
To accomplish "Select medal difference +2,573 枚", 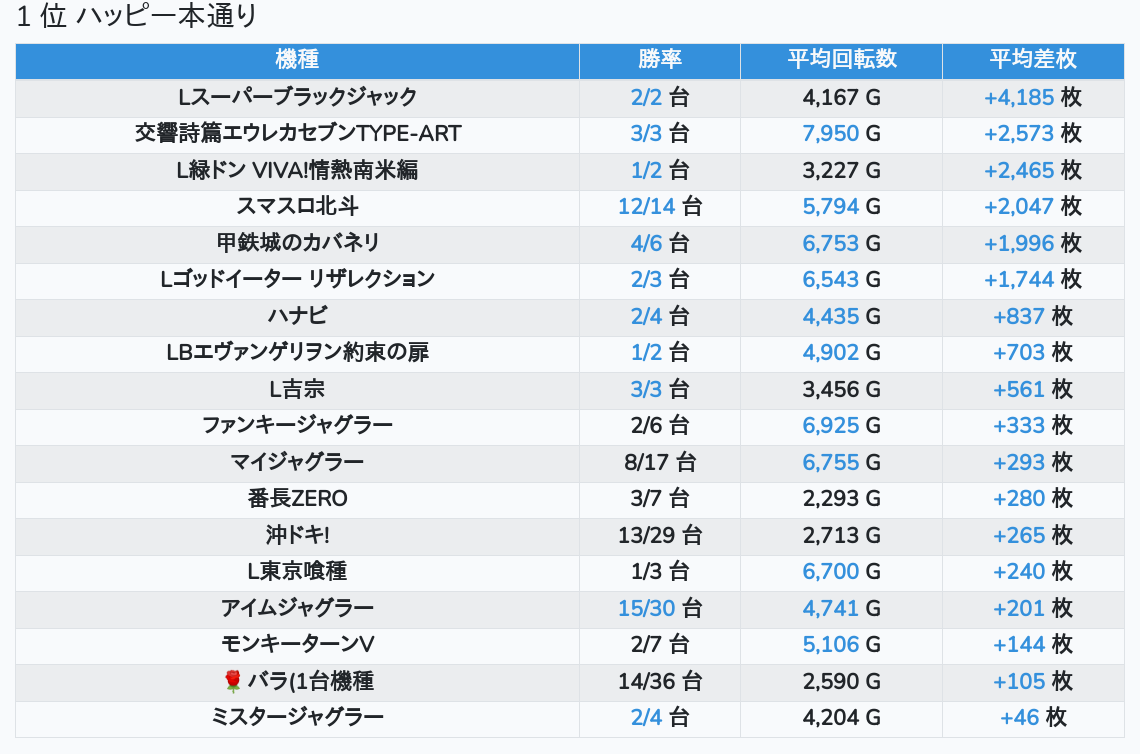I will (1033, 134).
